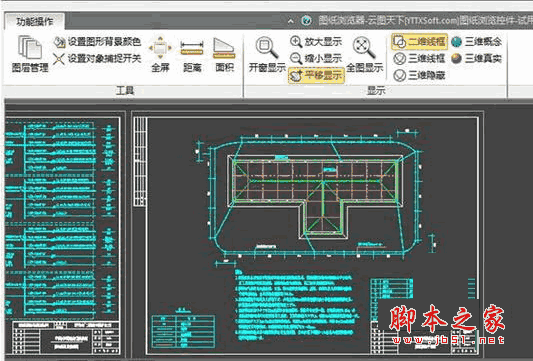The height and width of the screenshot is (361, 533).
Task: Open the 功能操作 ribbon tab
Action: (x=35, y=21)
